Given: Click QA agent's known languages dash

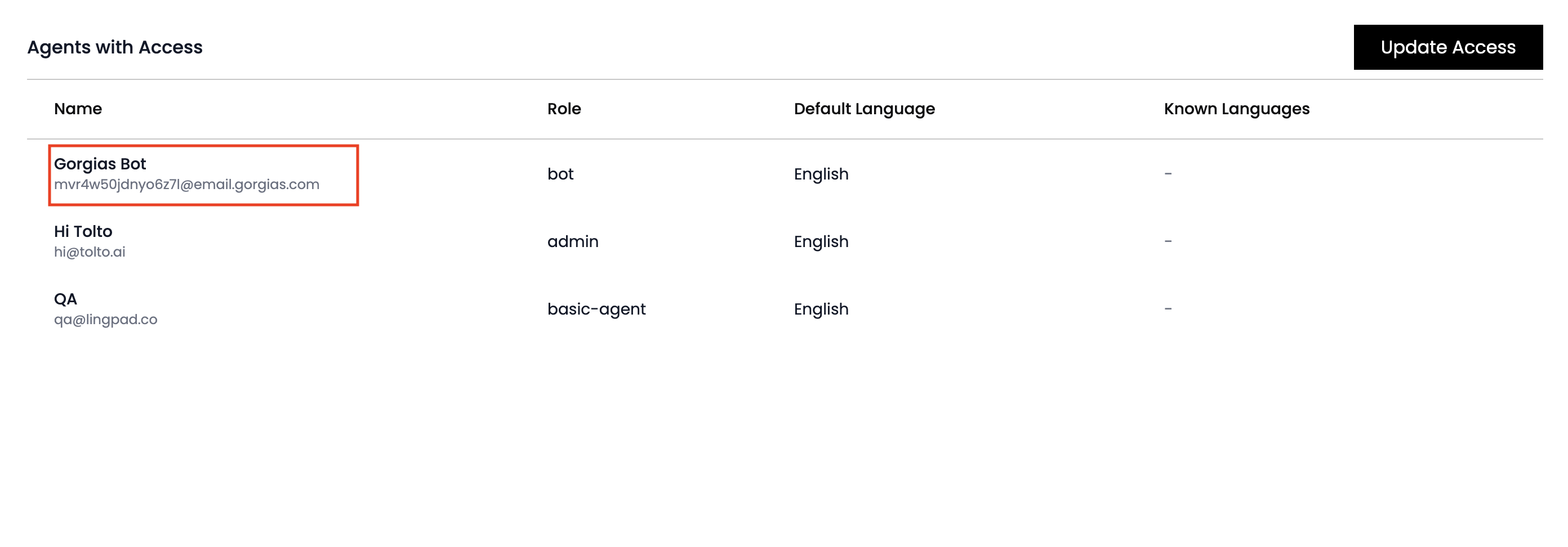Looking at the screenshot, I should pyautogui.click(x=1168, y=309).
